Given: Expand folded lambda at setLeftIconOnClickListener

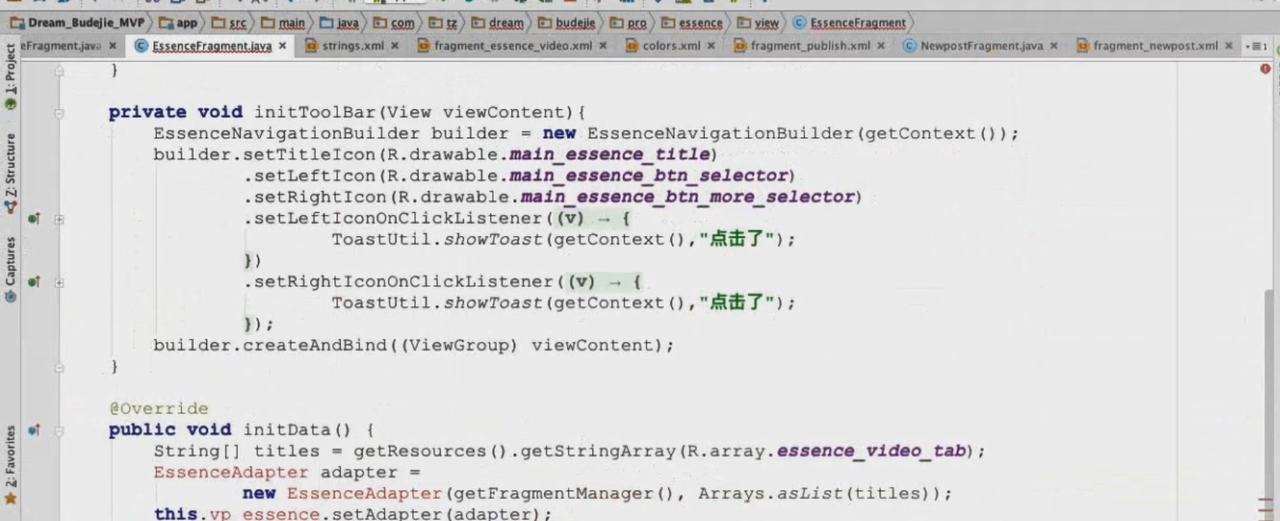Looking at the screenshot, I should click(59, 219).
